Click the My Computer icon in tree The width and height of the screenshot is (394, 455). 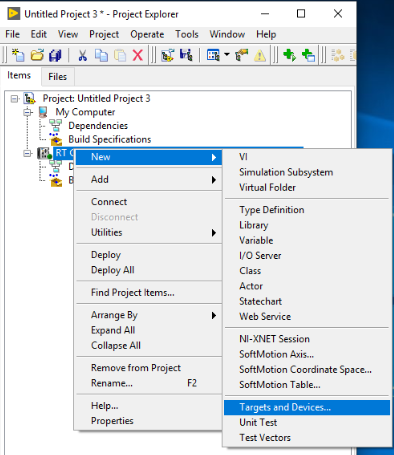[43, 112]
